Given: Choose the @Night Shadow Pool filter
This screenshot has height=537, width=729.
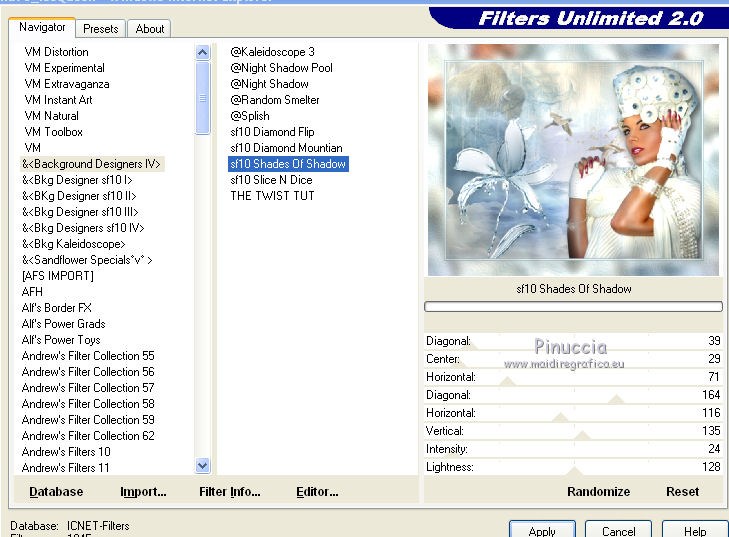Looking at the screenshot, I should (281, 68).
